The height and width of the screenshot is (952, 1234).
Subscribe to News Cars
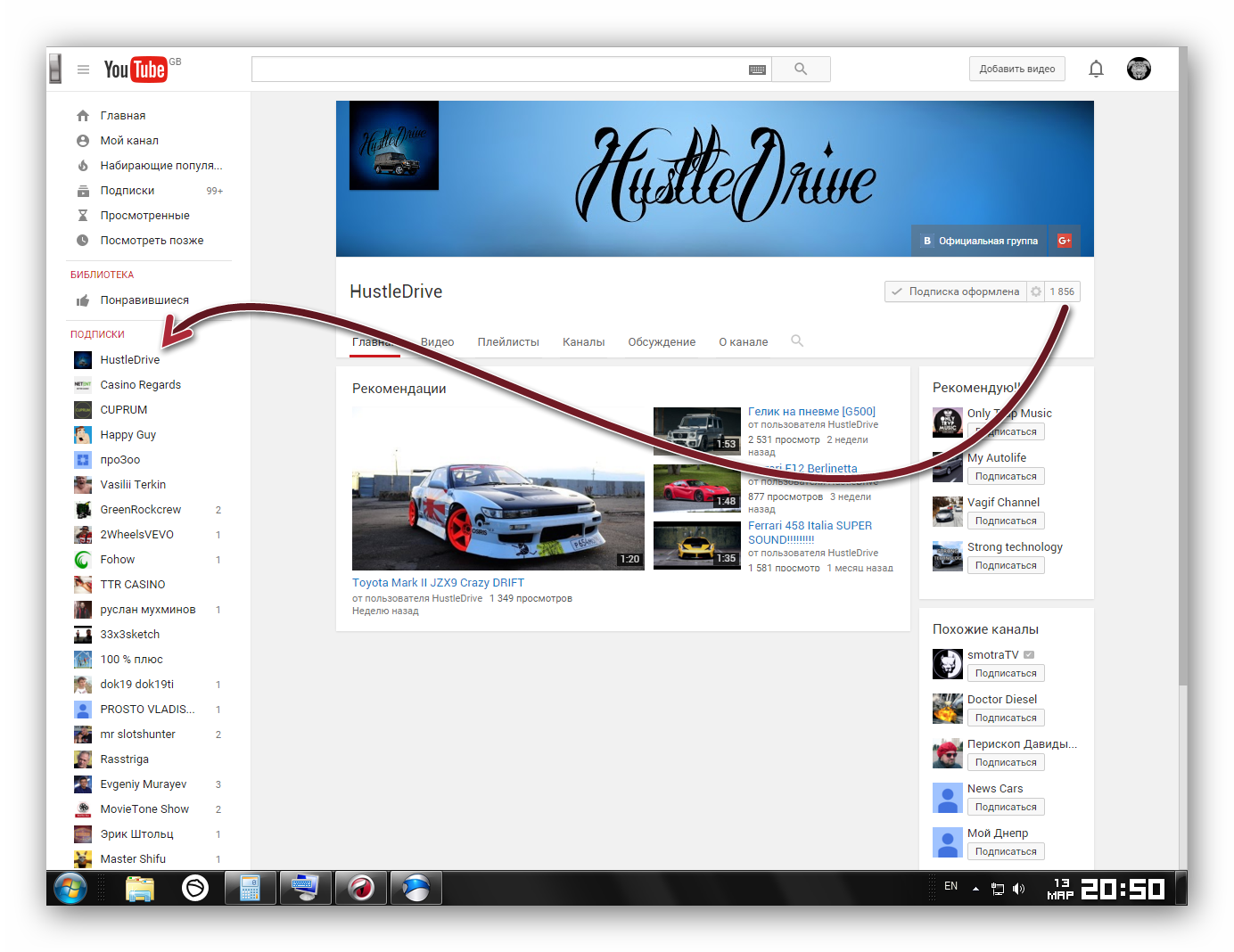[1006, 807]
